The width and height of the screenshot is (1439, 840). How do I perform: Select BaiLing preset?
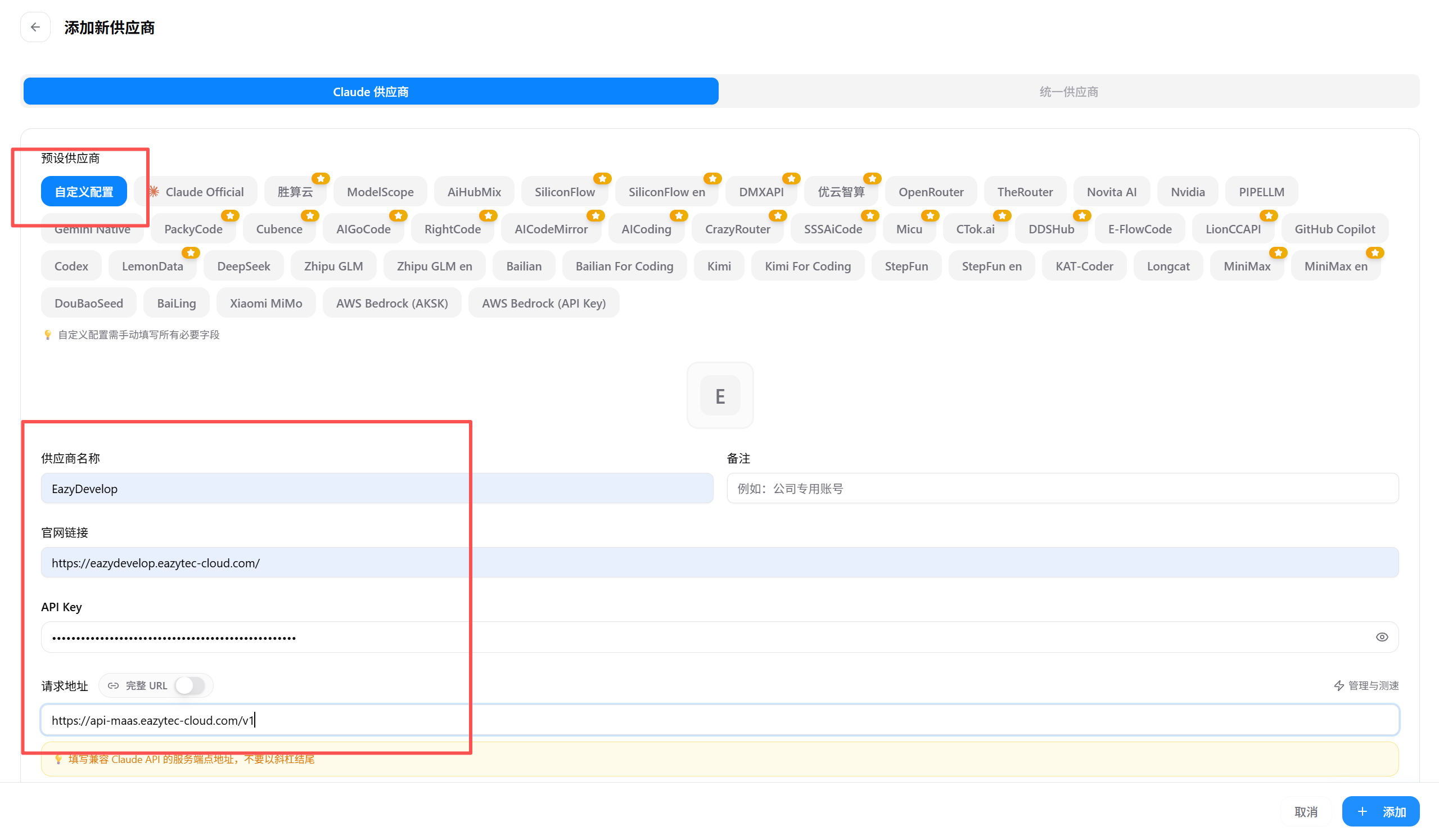pyautogui.click(x=177, y=302)
